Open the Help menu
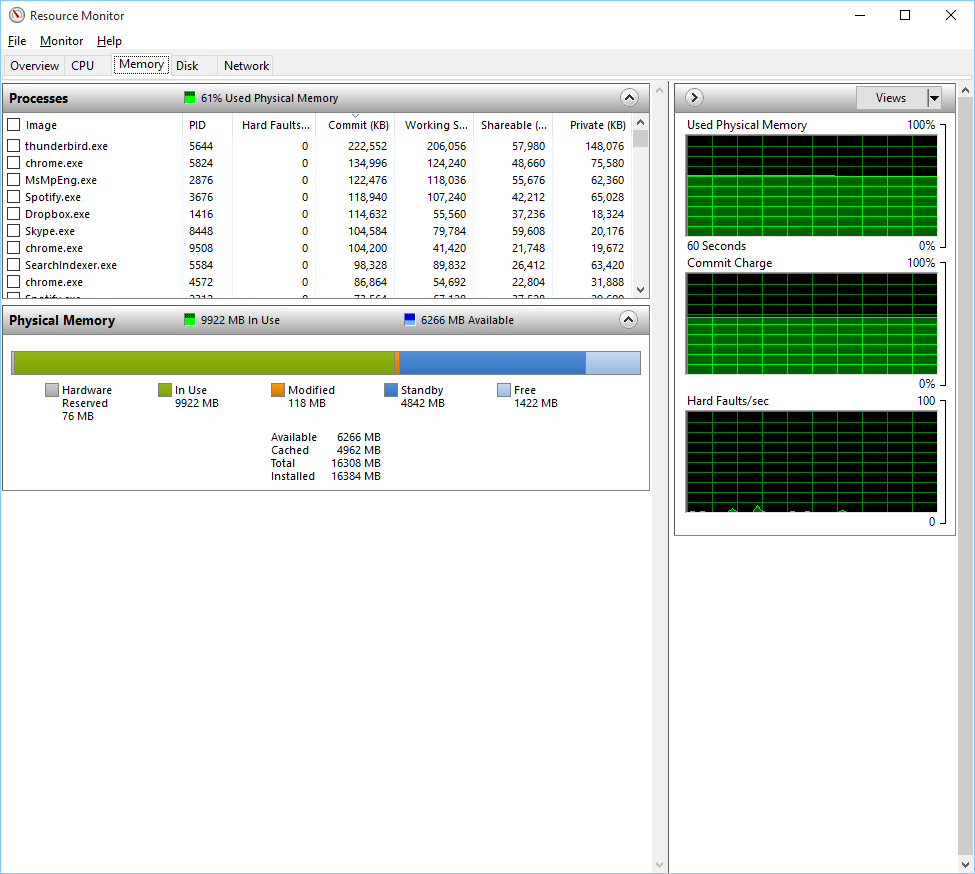Image resolution: width=975 pixels, height=874 pixels. coord(109,41)
